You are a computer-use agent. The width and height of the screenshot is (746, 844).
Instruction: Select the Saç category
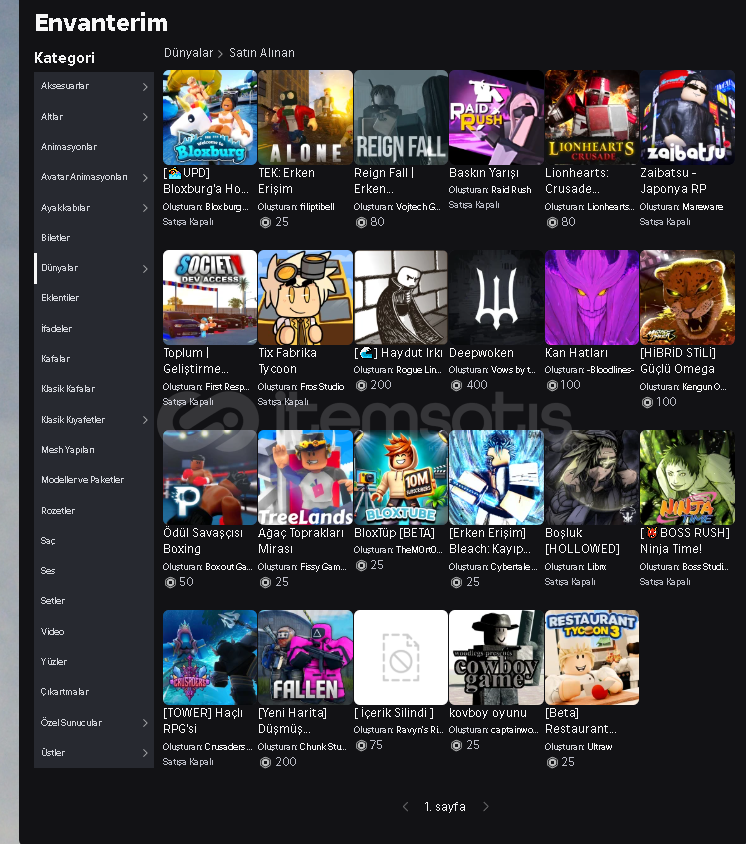pyautogui.click(x=94, y=540)
